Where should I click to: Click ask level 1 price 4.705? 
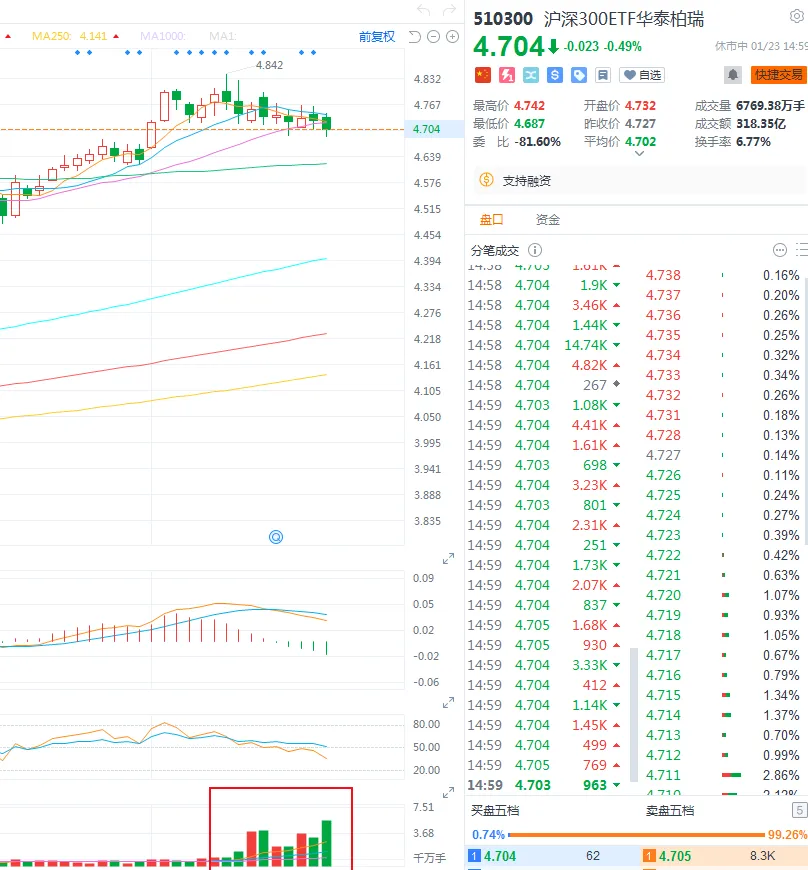coord(675,856)
